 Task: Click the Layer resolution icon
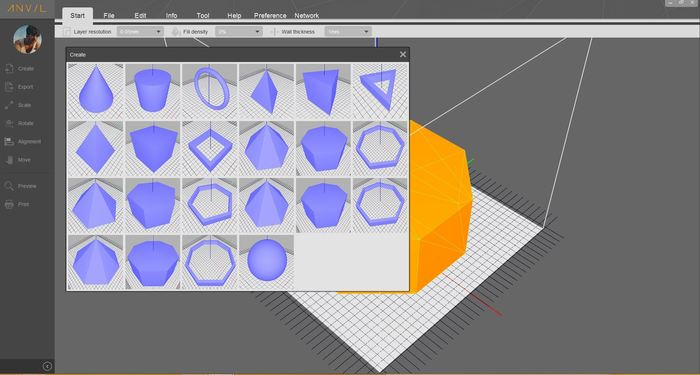point(67,32)
